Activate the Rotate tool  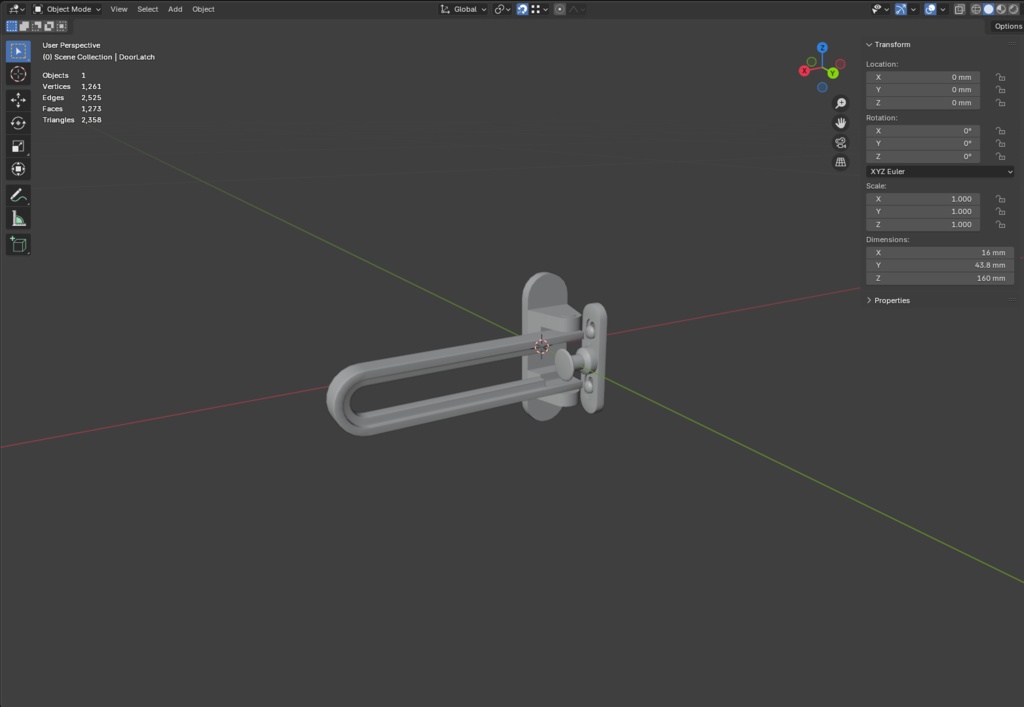[x=18, y=123]
